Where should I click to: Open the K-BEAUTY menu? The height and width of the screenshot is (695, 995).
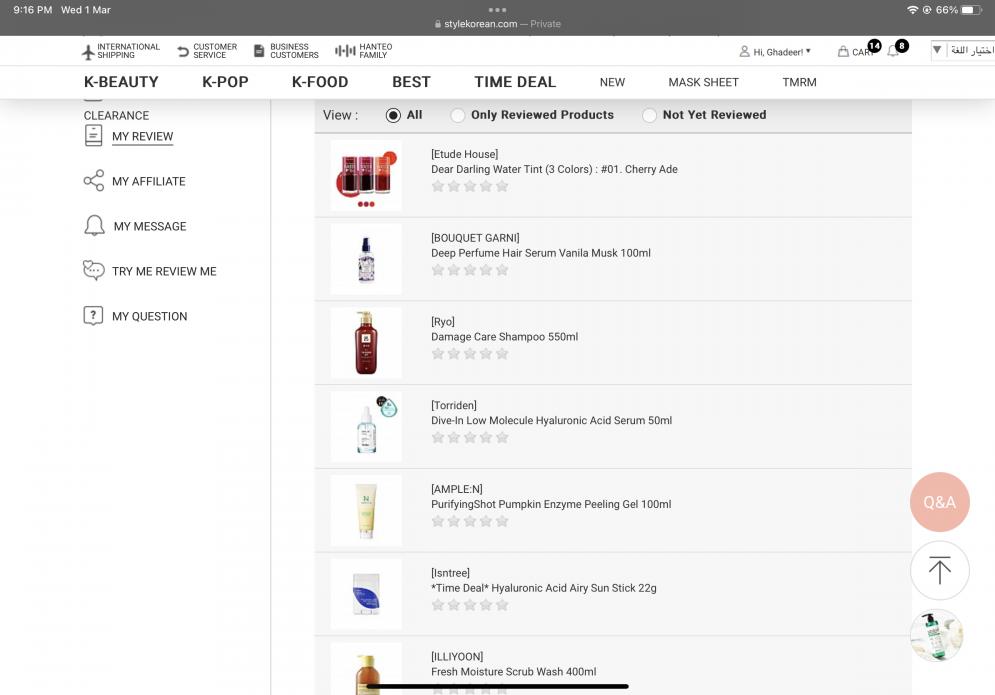pos(121,82)
